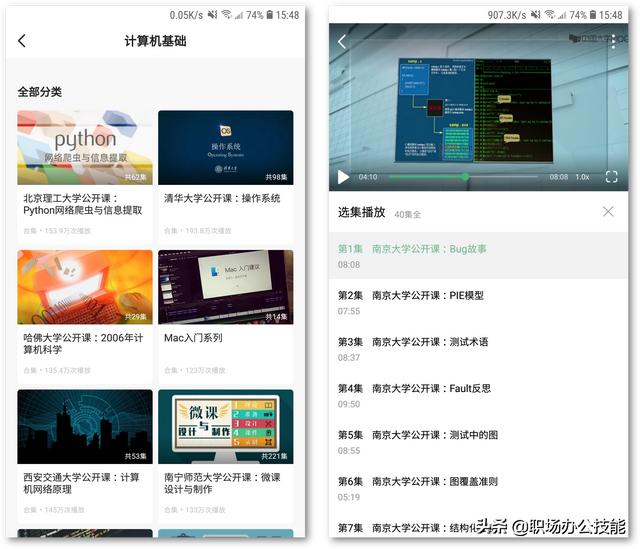Screen dimensions: 640x549
Task: Change the 1.0x playback speed
Action: (582, 177)
